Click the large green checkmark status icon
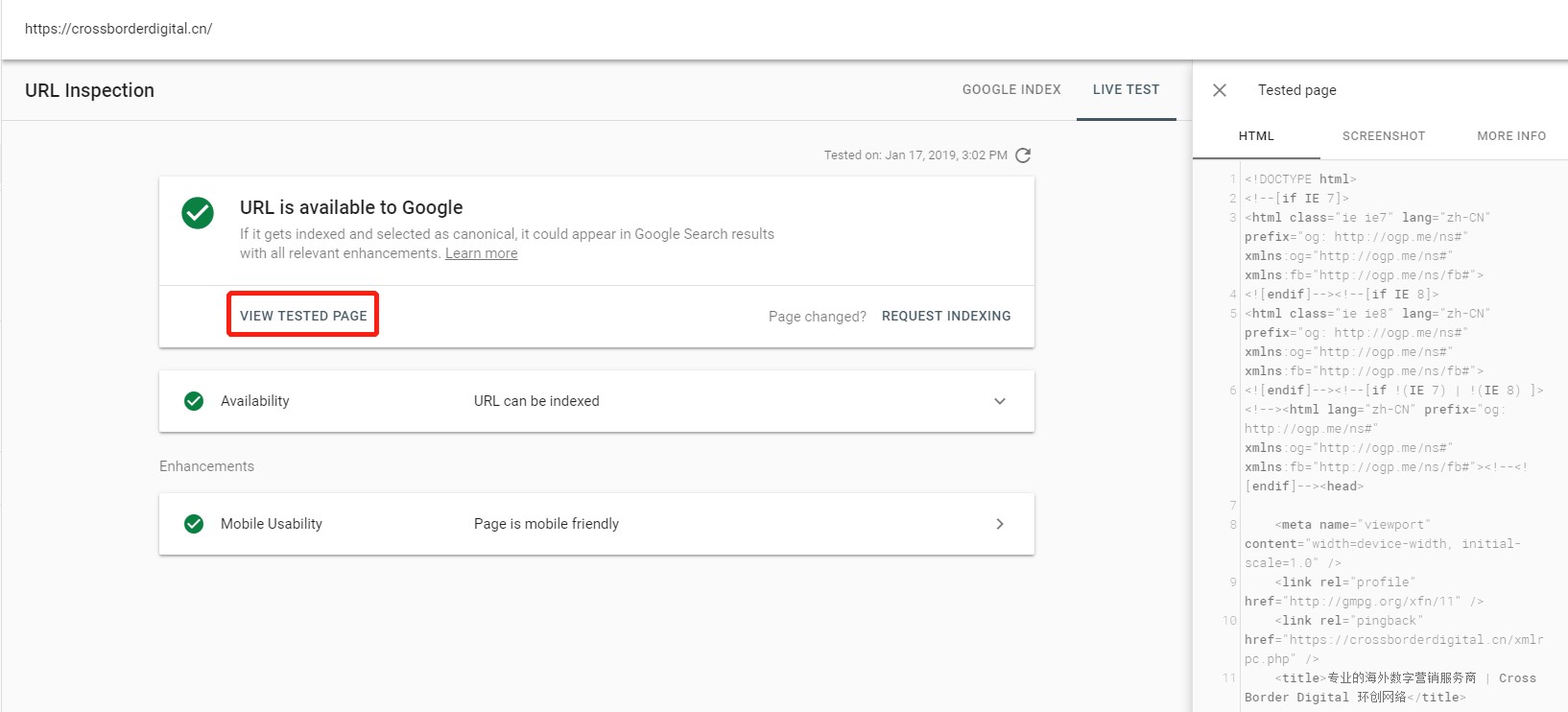1568x712 pixels. [x=198, y=213]
